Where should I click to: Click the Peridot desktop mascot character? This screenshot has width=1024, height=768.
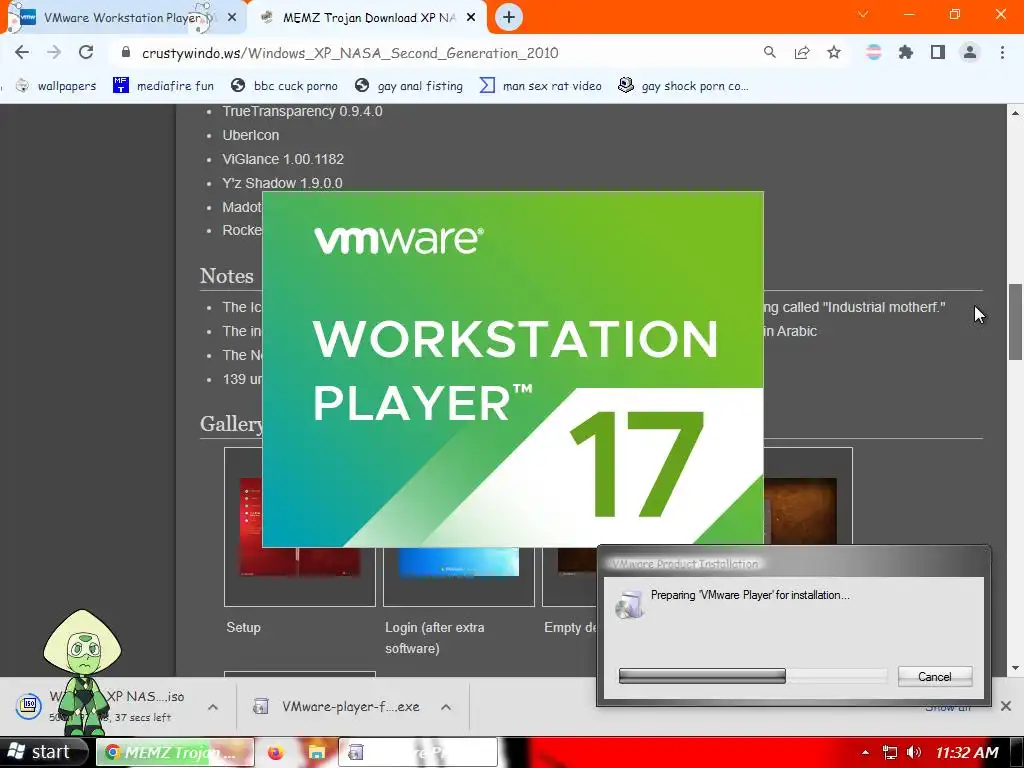[x=83, y=673]
